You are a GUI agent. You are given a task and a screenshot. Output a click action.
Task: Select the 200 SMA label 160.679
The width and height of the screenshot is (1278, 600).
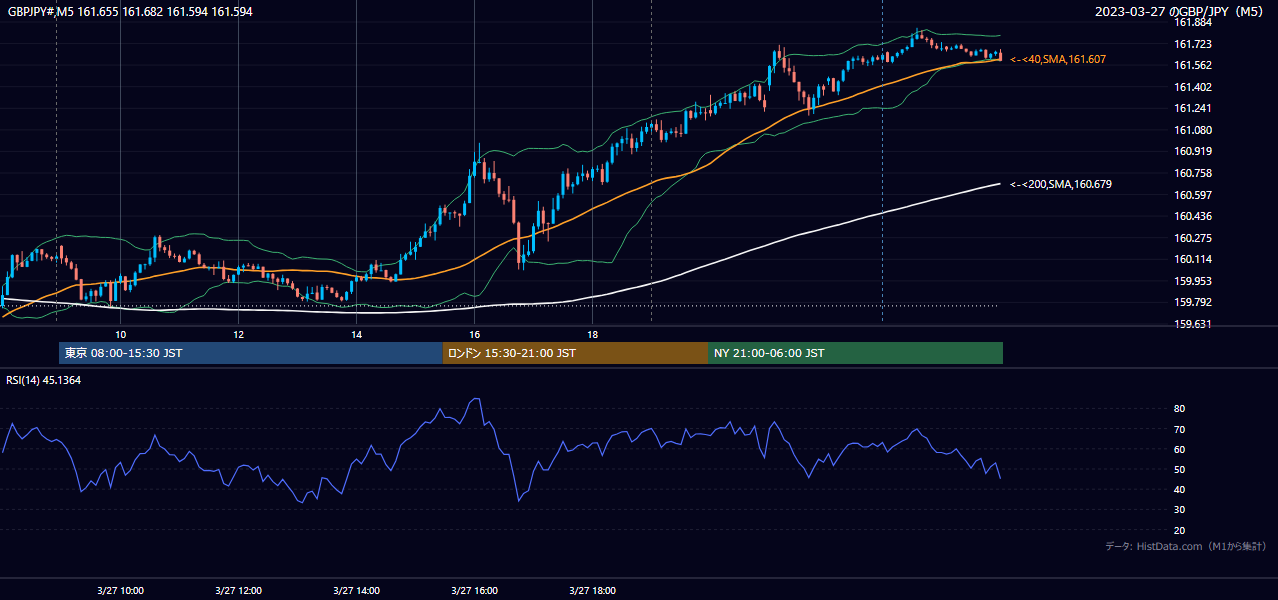(x=1061, y=184)
